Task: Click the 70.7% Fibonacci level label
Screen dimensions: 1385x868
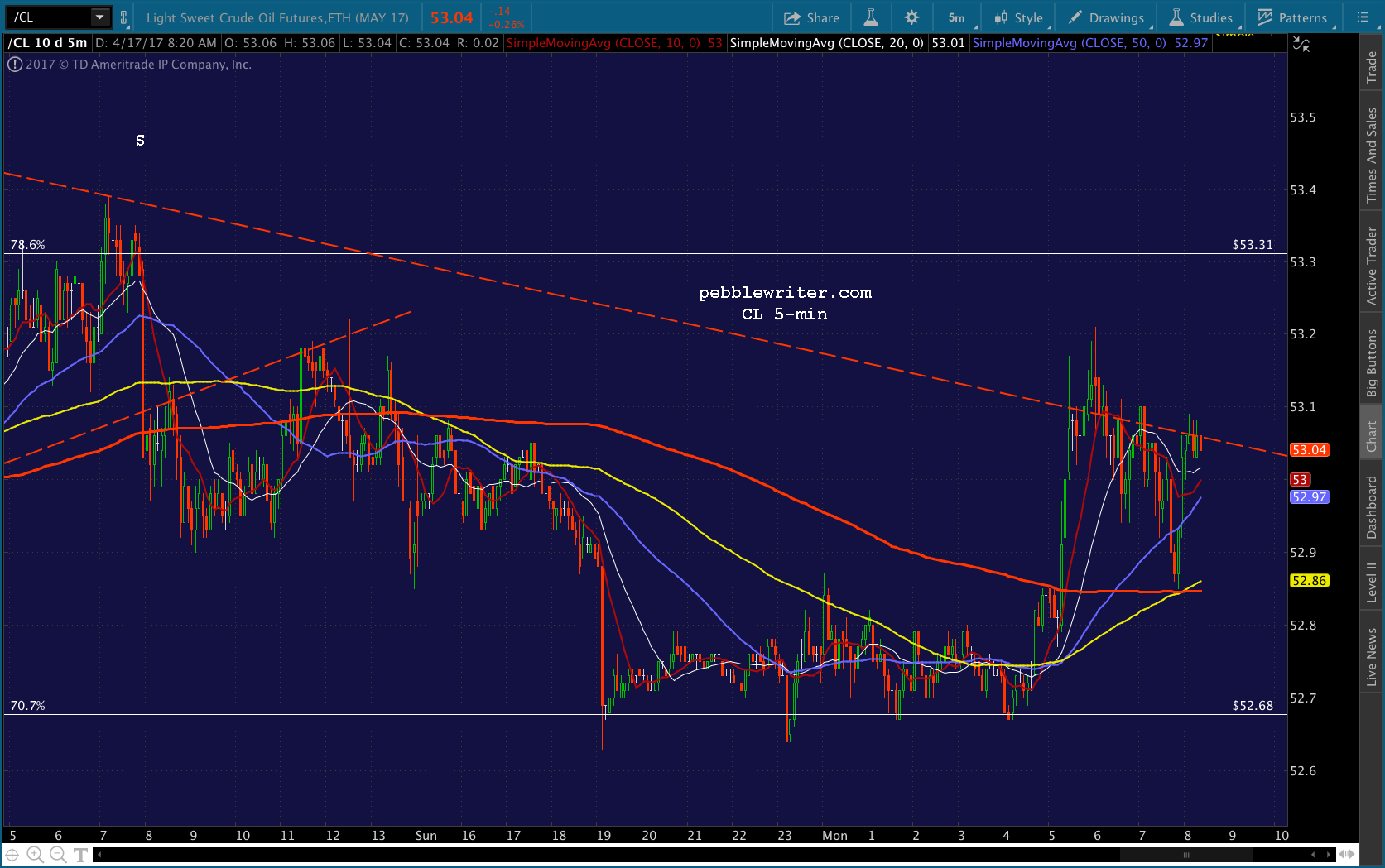Action: click(27, 706)
